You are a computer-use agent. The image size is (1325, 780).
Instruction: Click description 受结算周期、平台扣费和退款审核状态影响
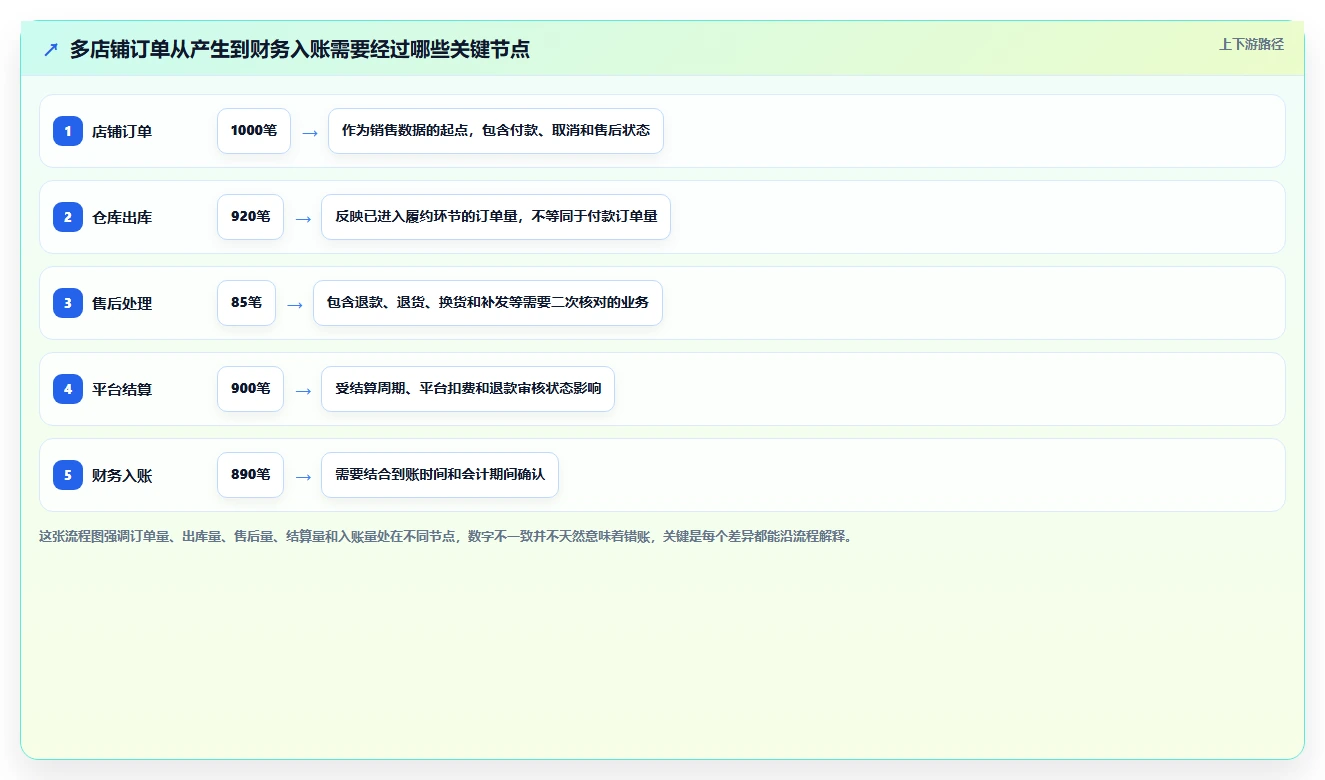click(468, 389)
